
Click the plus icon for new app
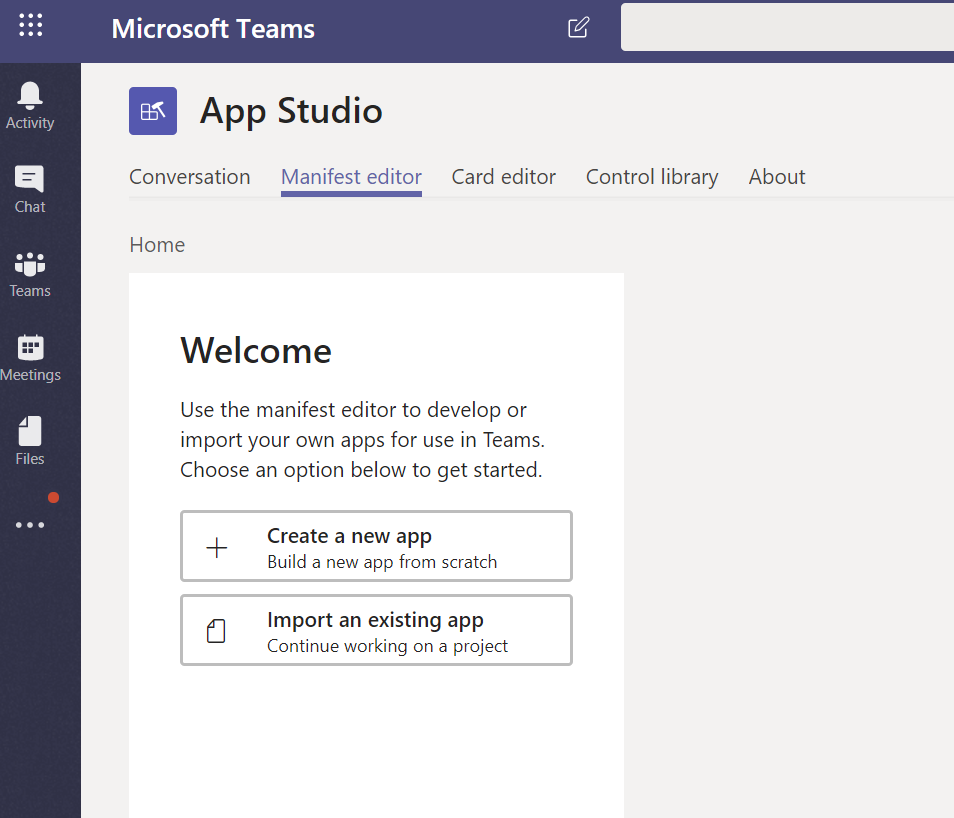(x=216, y=547)
